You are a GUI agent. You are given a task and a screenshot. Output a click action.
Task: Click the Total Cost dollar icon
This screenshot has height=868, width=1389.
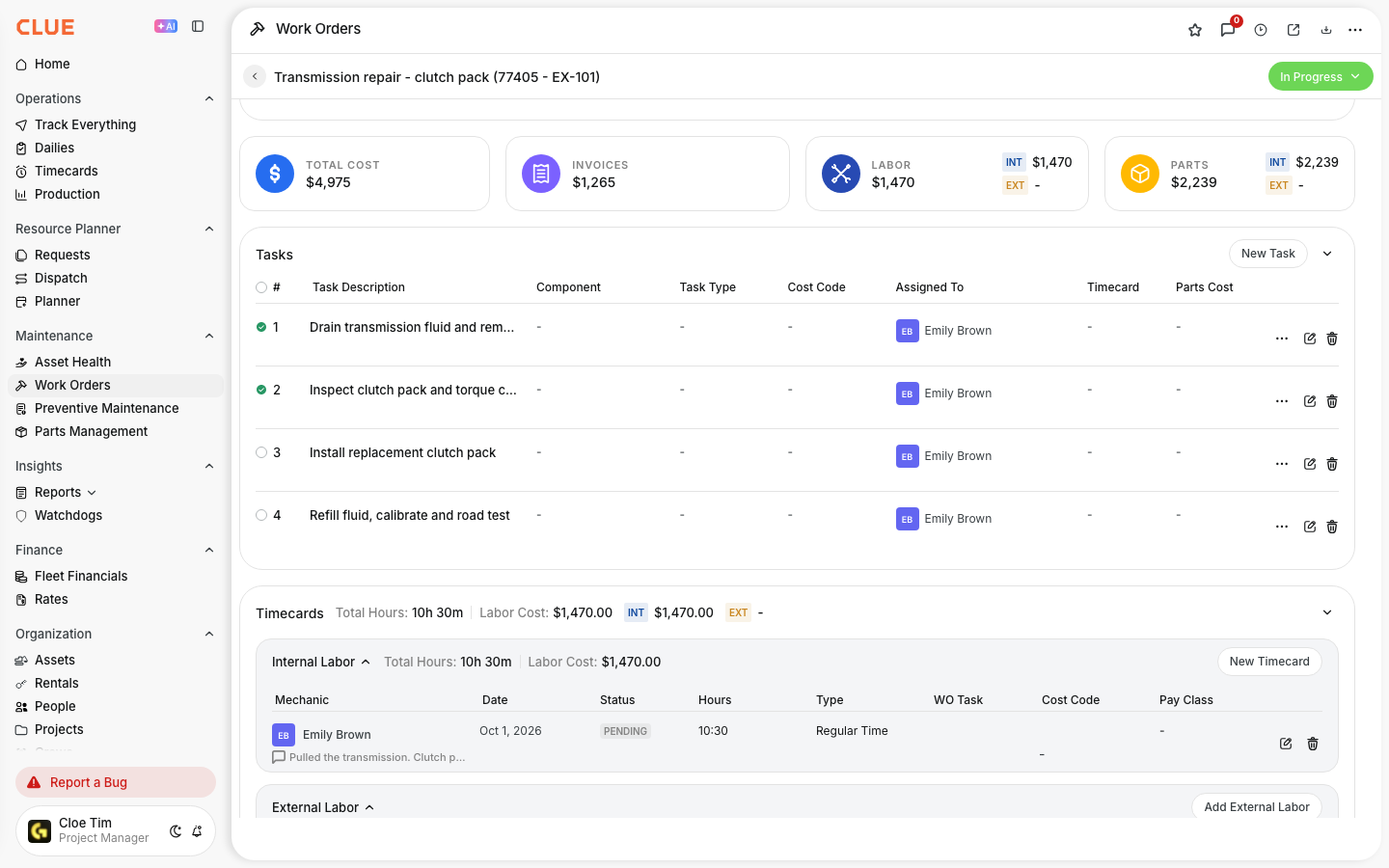275,174
